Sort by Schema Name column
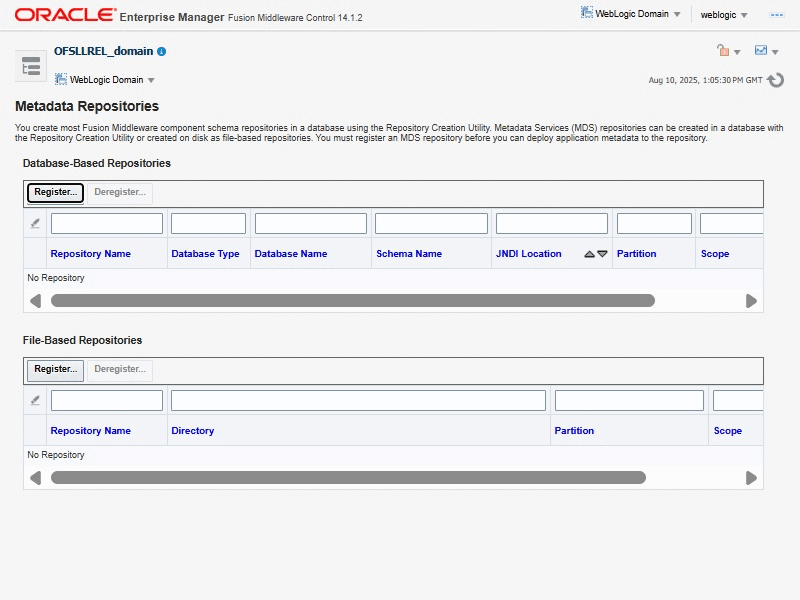This screenshot has height=600, width=800. coord(409,254)
